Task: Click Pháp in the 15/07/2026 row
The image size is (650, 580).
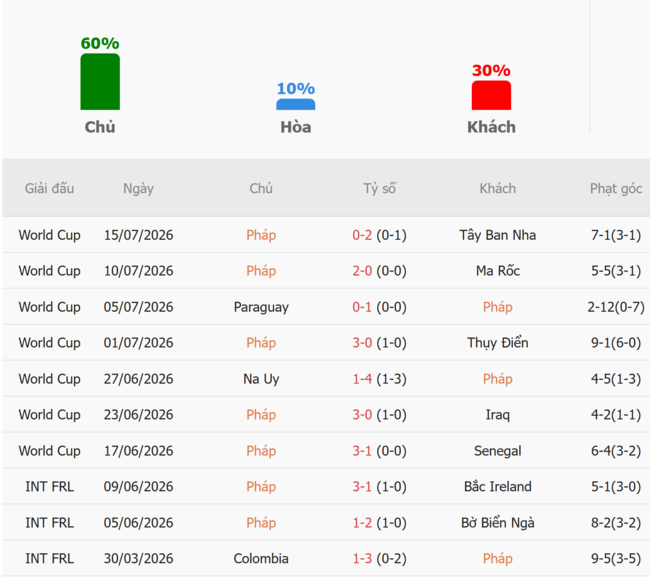Action: 261,235
